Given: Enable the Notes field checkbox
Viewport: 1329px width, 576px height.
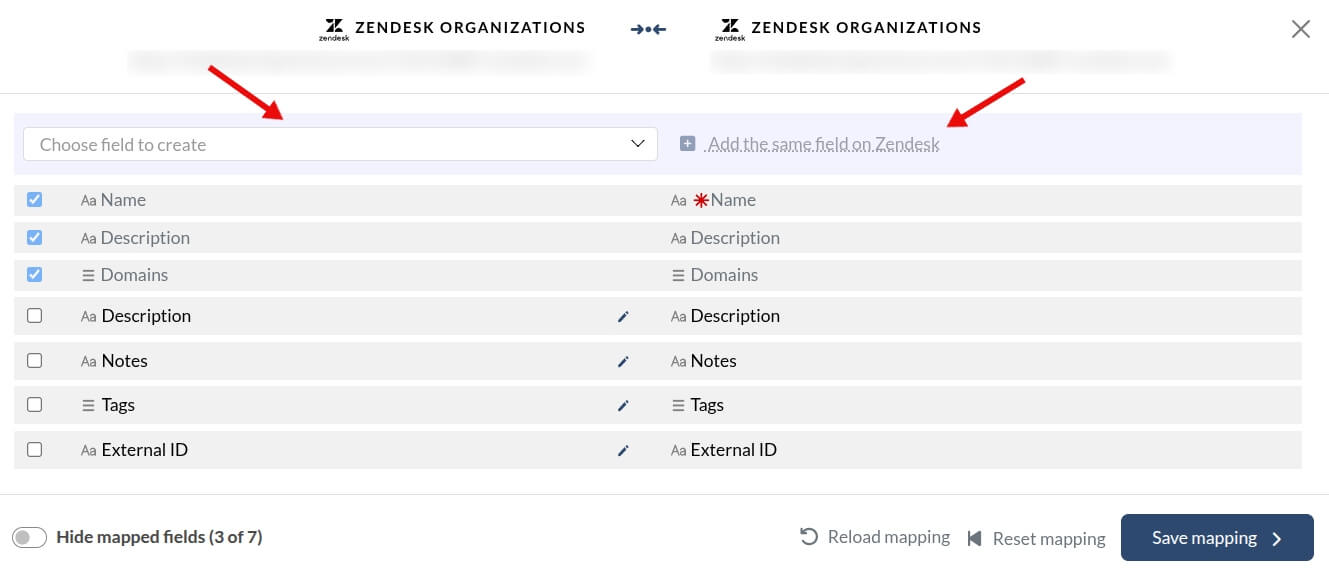Looking at the screenshot, I should 34,361.
